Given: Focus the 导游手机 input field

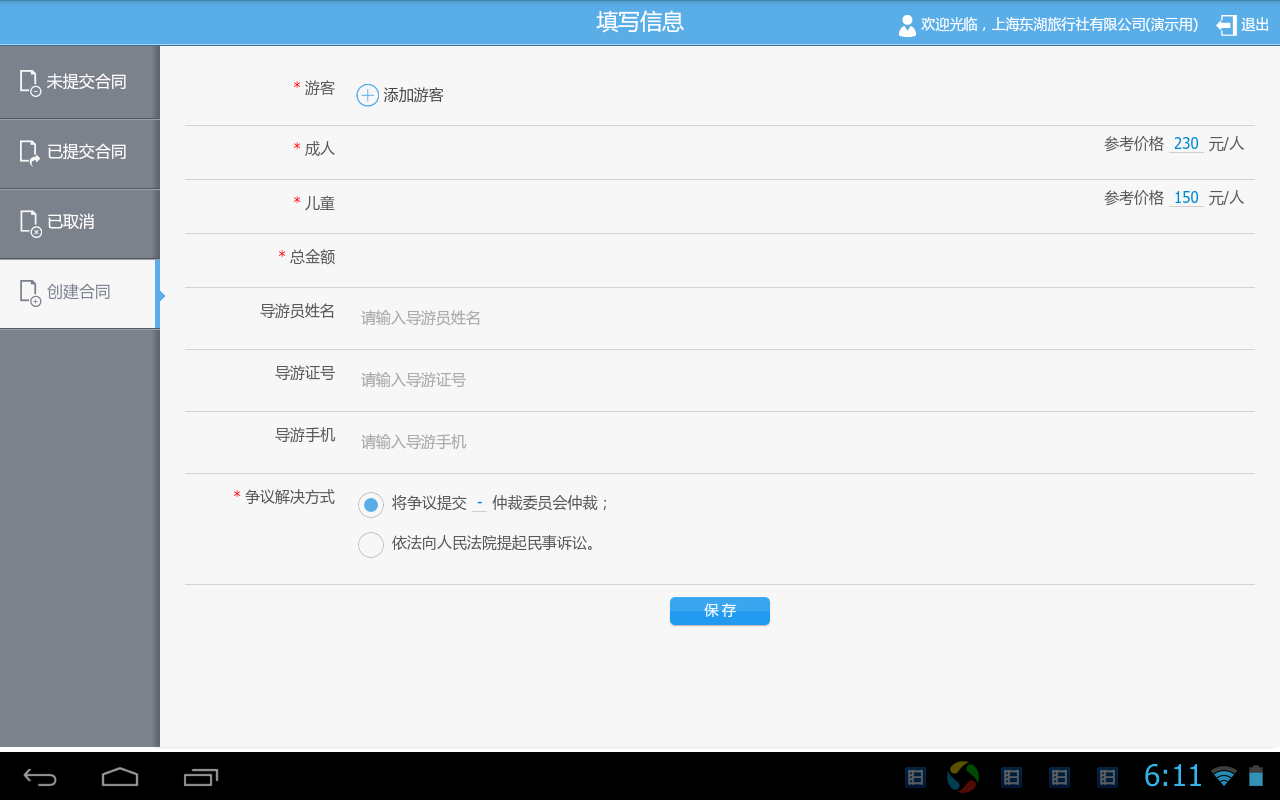Looking at the screenshot, I should [x=805, y=442].
